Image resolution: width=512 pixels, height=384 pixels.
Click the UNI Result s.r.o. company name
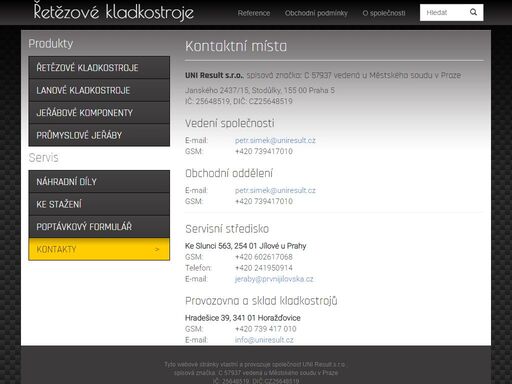(214, 75)
